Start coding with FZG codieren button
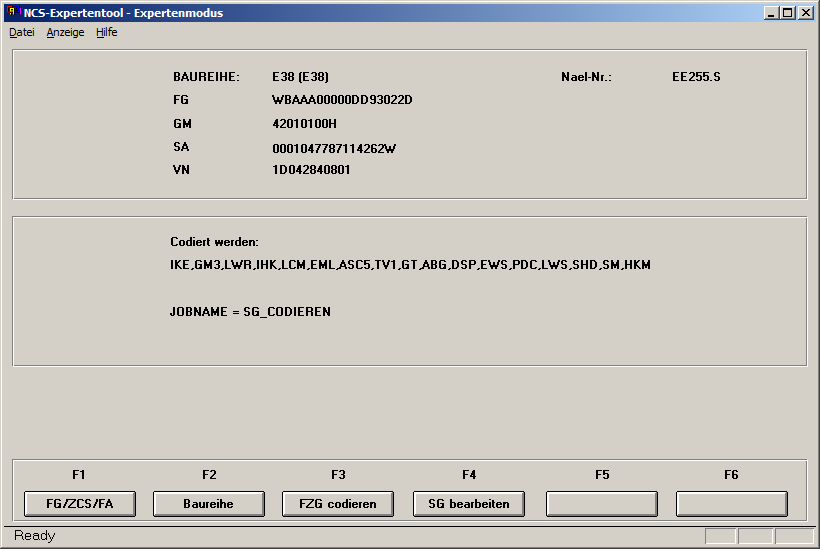820x549 pixels. click(x=338, y=504)
